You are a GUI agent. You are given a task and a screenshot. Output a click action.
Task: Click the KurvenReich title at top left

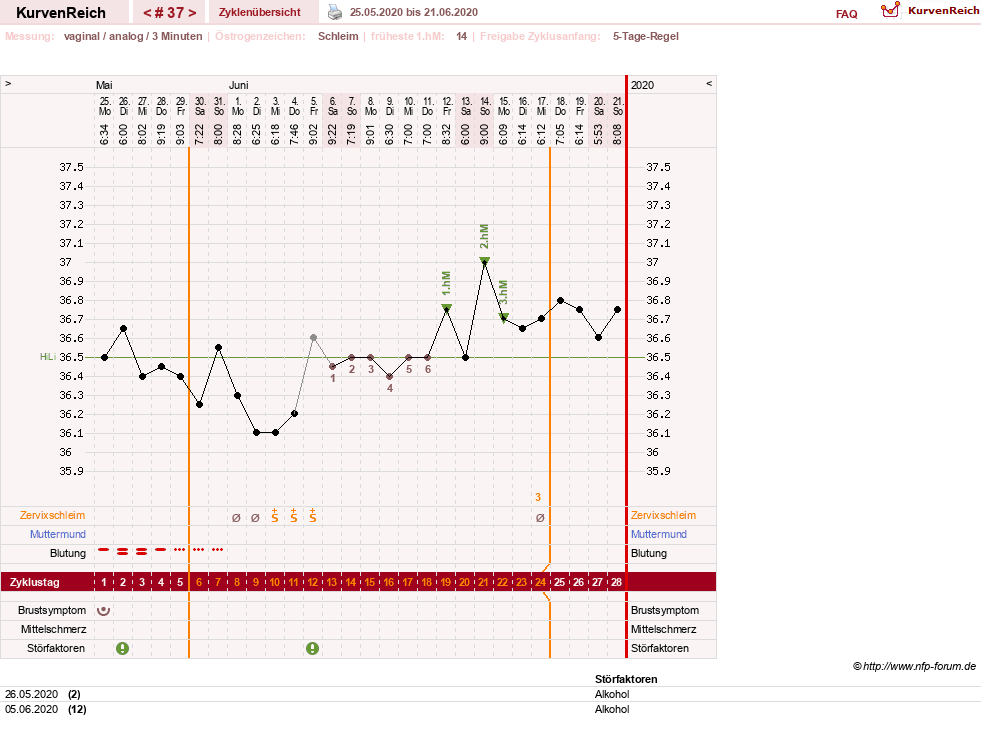(x=61, y=13)
